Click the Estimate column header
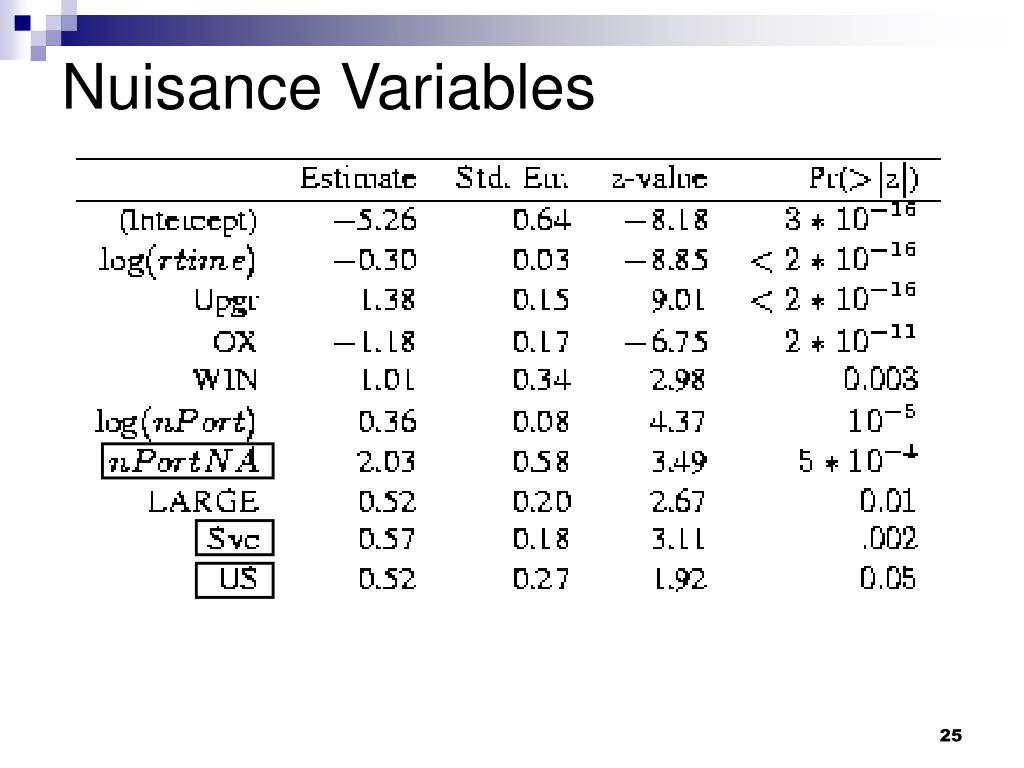This screenshot has width=1024, height=768. point(358,178)
